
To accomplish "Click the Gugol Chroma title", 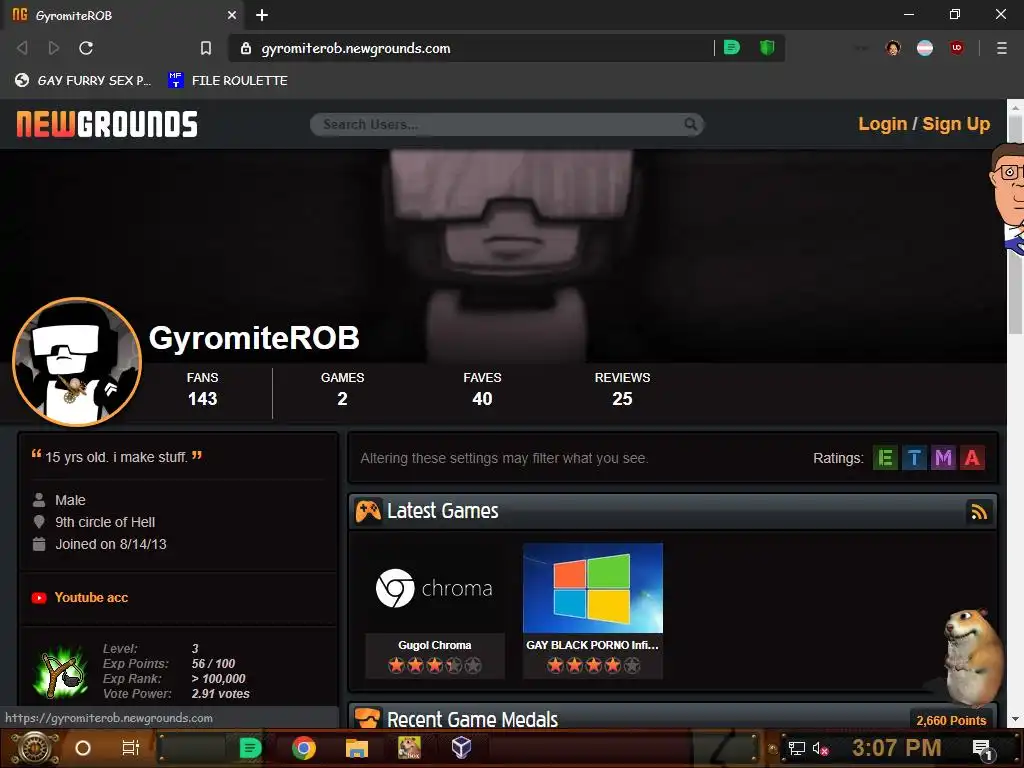I will (434, 645).
